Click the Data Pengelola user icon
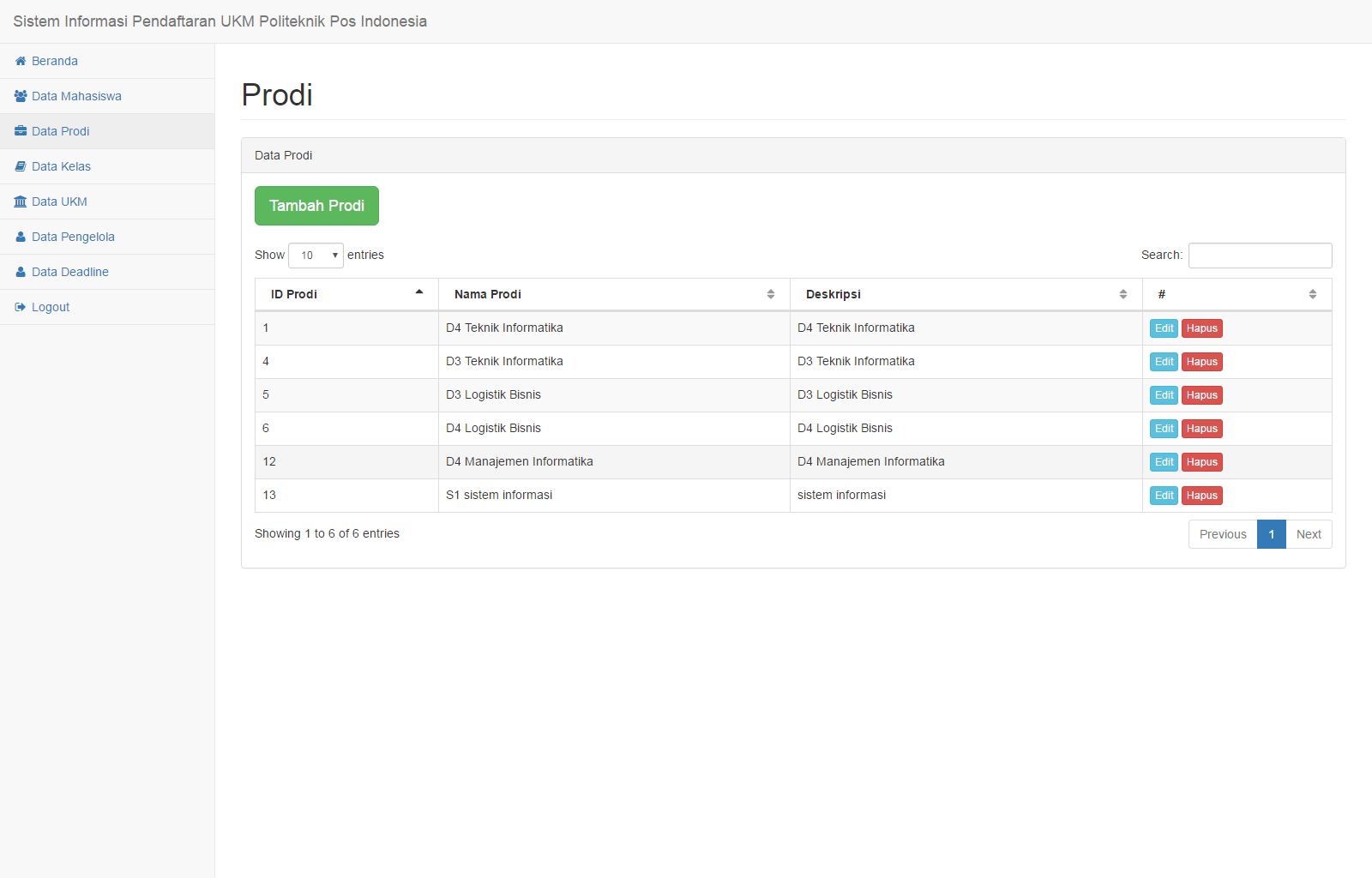The width and height of the screenshot is (1372, 878). click(x=21, y=237)
